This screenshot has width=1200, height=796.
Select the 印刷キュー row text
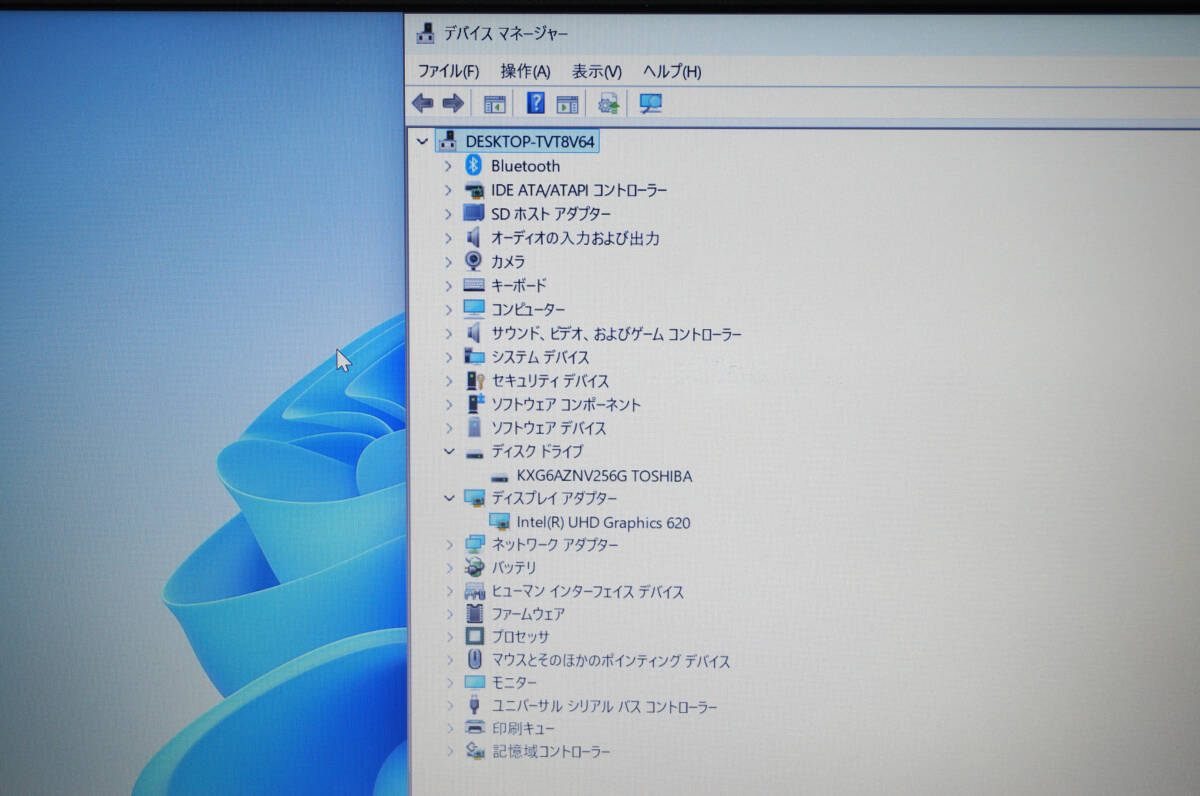pyautogui.click(x=524, y=729)
